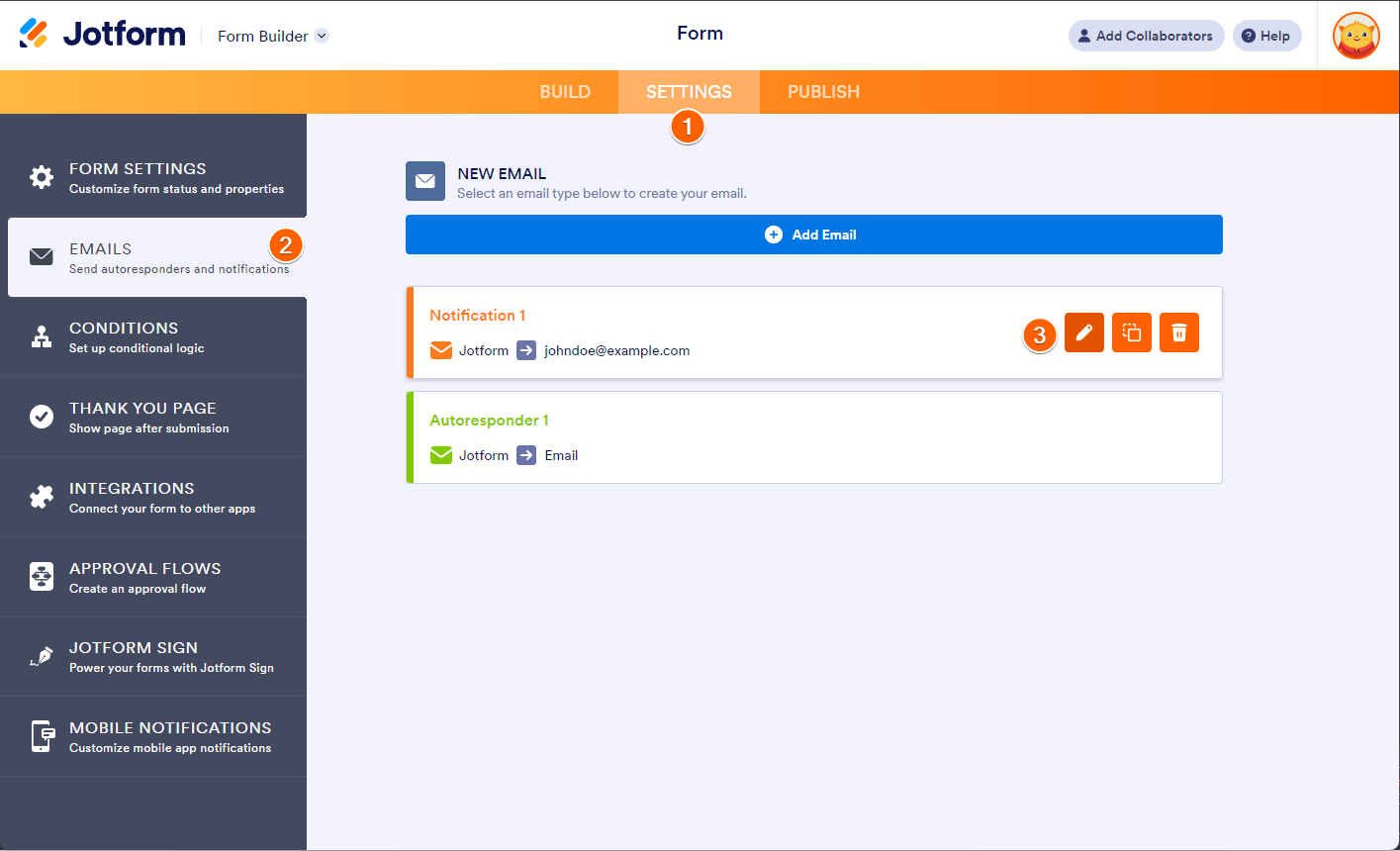Click the Thank You Page checkmark icon
The image size is (1400, 851).
pyautogui.click(x=42, y=417)
